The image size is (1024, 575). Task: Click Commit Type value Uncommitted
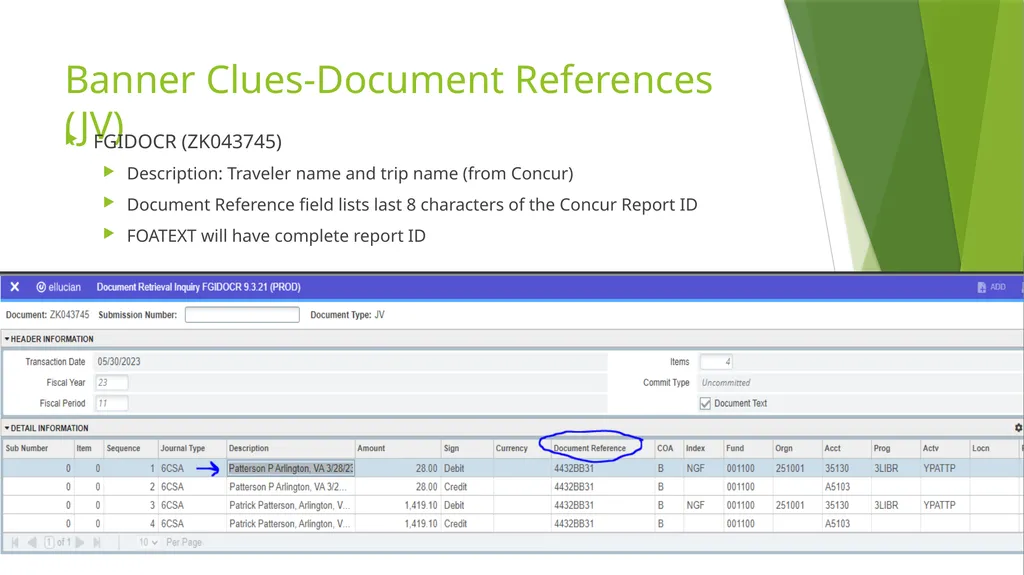click(x=726, y=383)
